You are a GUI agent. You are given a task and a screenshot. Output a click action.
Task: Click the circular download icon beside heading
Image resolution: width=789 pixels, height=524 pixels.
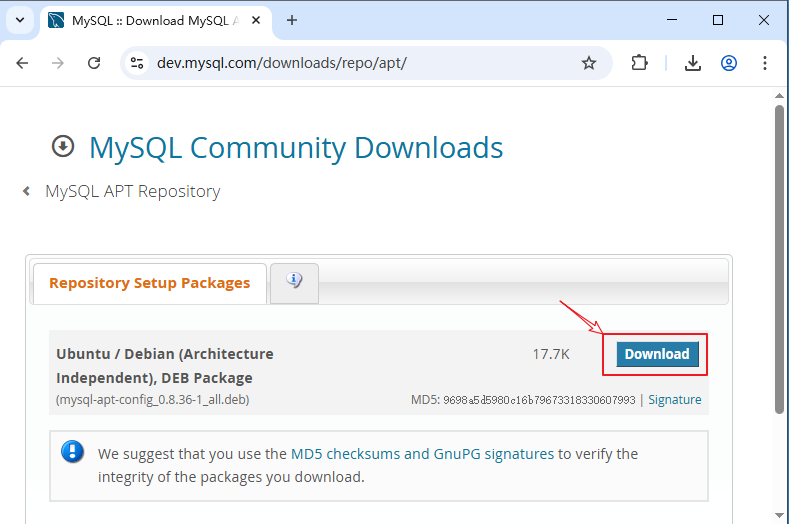coord(63,146)
